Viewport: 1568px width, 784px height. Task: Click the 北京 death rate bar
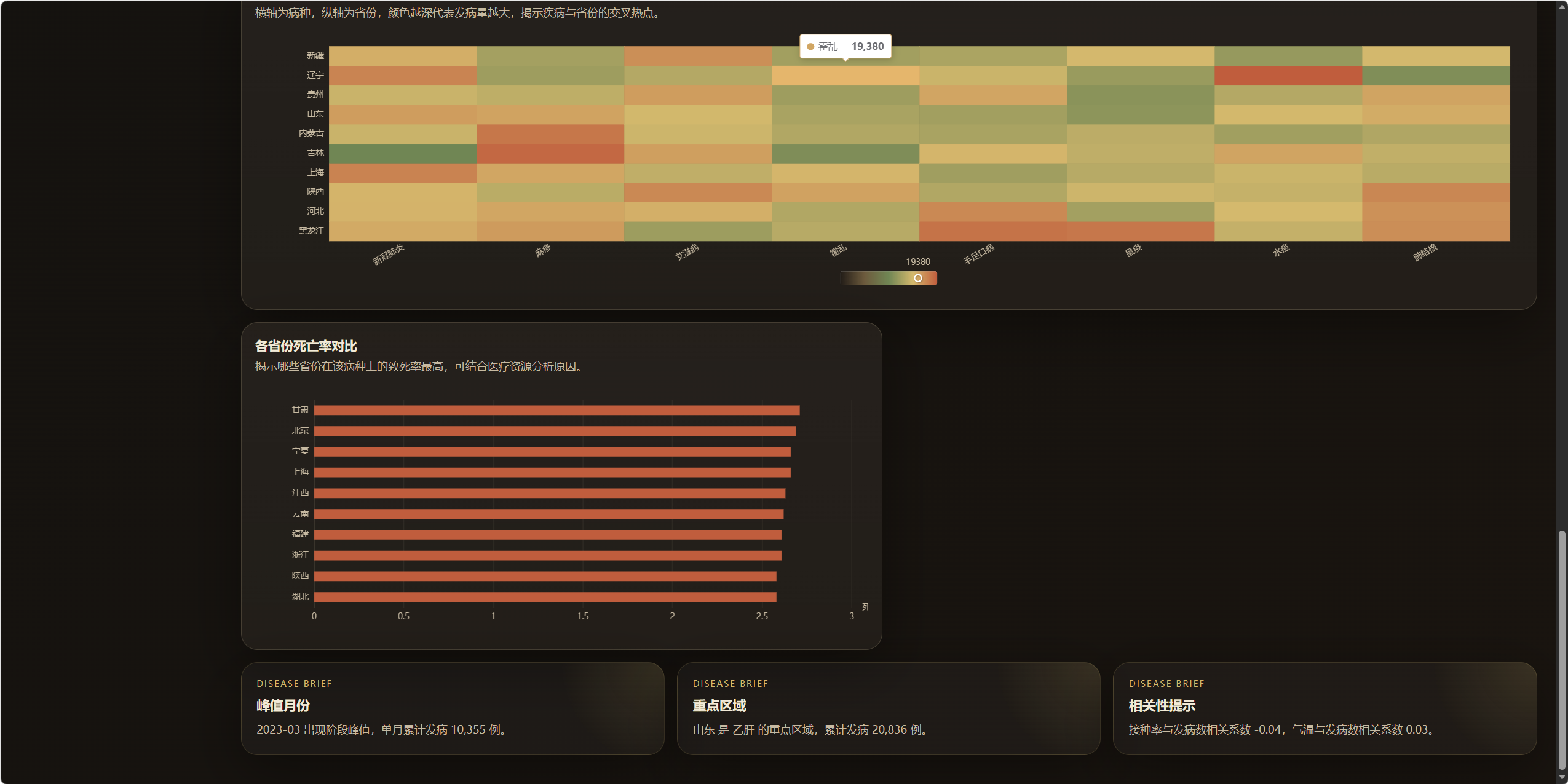555,431
